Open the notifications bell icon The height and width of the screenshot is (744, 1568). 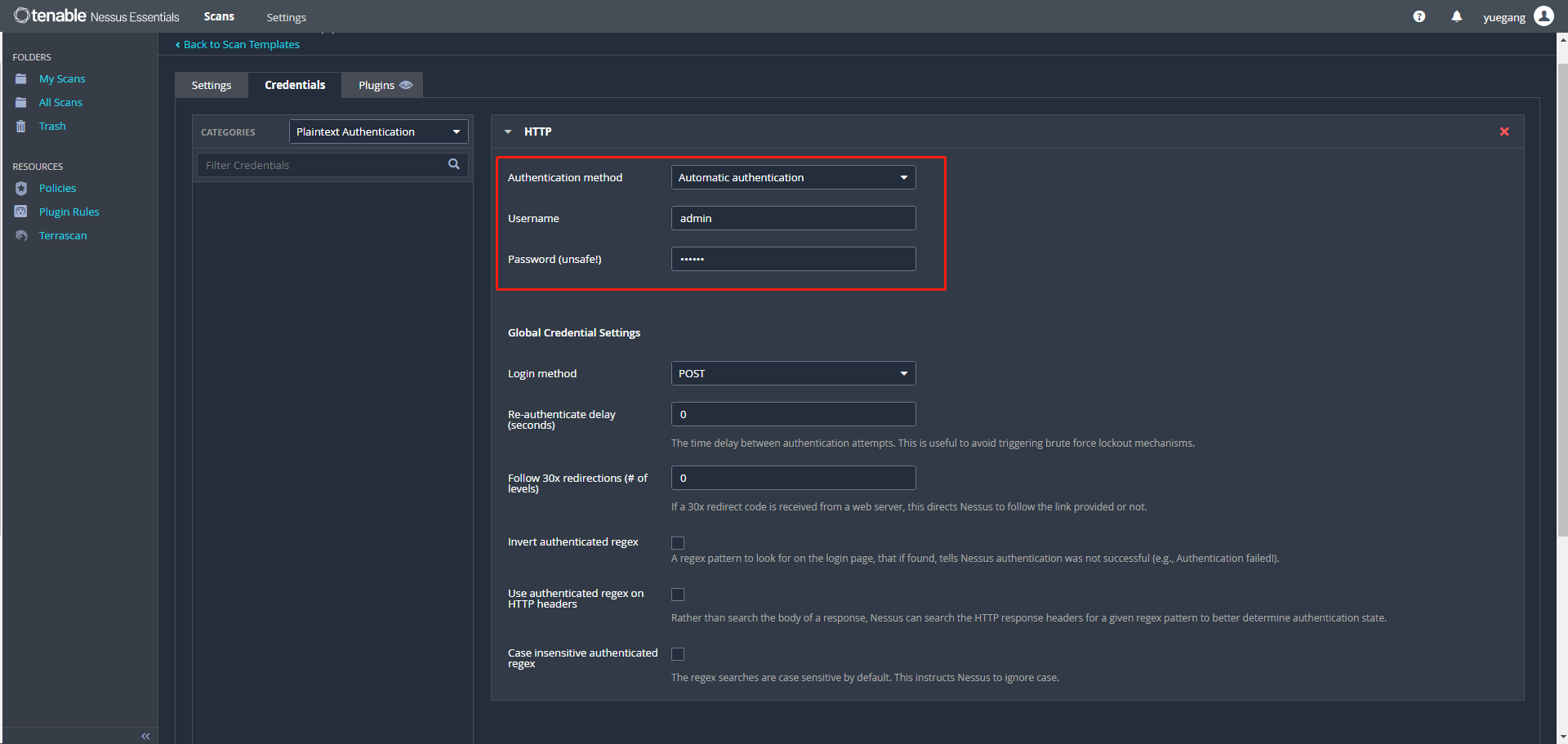(1457, 16)
